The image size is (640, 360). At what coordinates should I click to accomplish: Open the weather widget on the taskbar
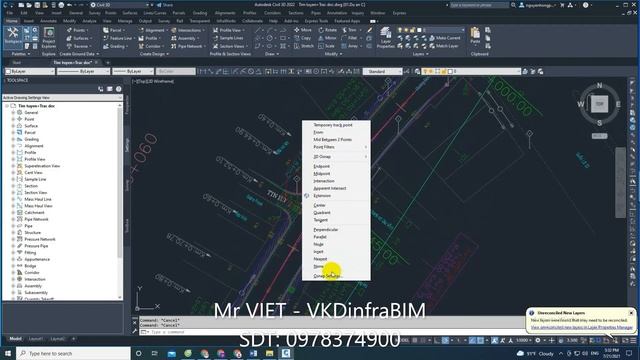click(x=535, y=353)
